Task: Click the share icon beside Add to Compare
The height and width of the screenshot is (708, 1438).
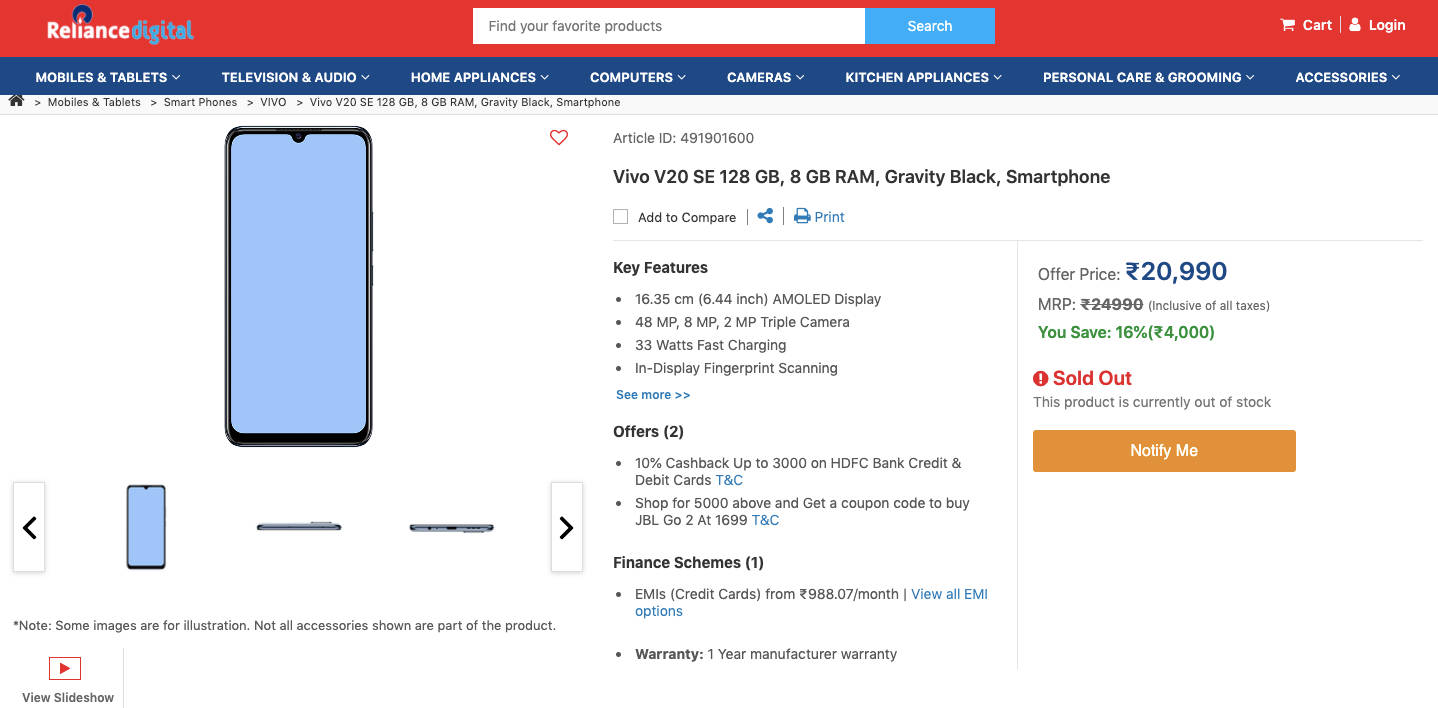Action: pyautogui.click(x=765, y=216)
